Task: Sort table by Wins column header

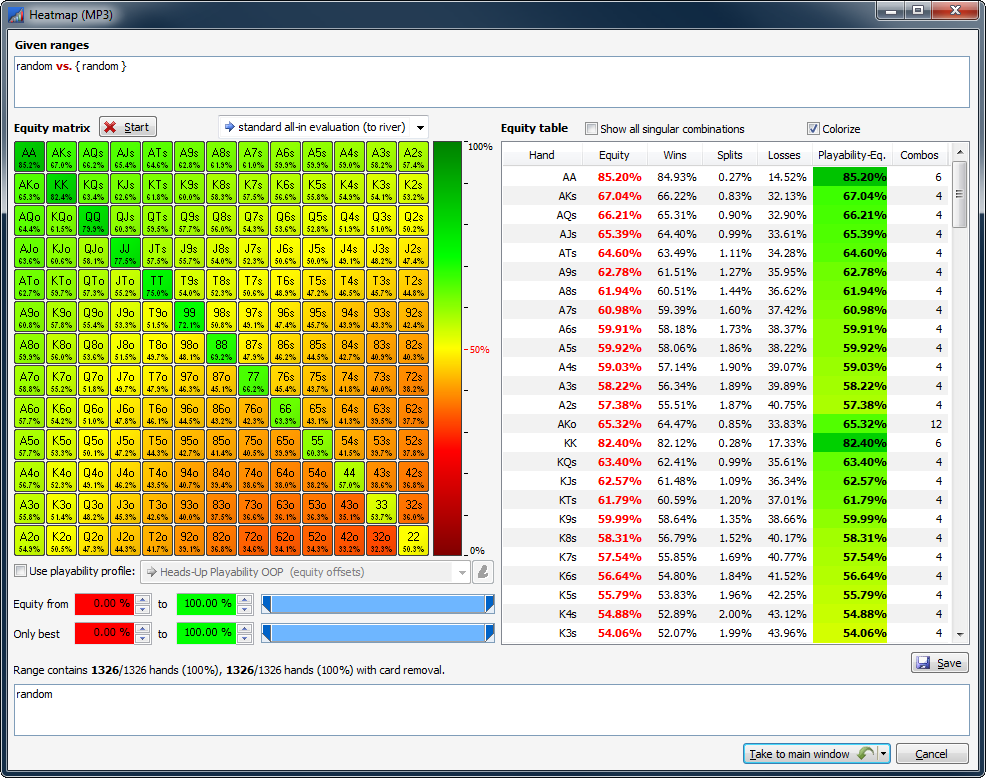Action: [675, 155]
